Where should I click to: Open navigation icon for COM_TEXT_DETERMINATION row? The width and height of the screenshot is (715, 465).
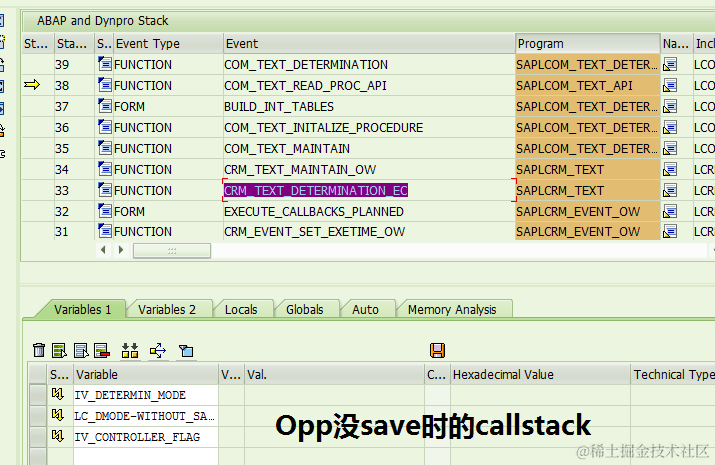pos(670,64)
